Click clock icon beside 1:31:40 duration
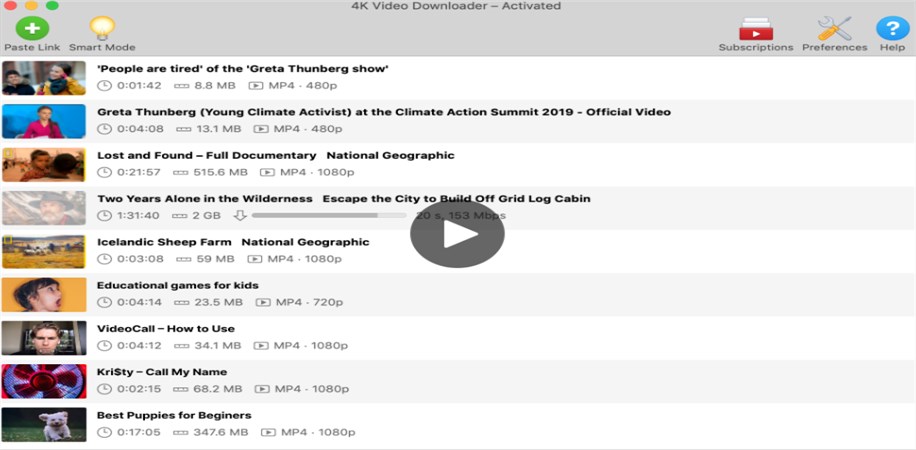 coord(104,216)
